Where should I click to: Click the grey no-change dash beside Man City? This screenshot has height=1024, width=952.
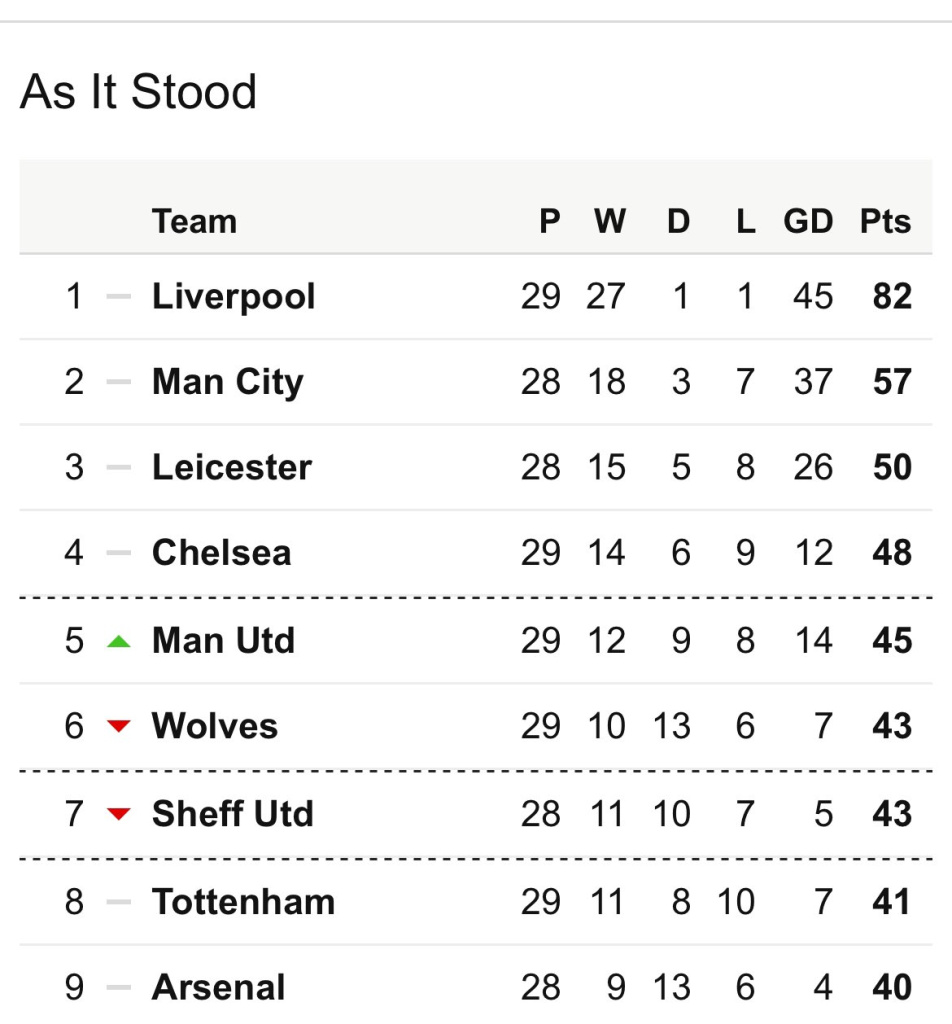[x=119, y=382]
